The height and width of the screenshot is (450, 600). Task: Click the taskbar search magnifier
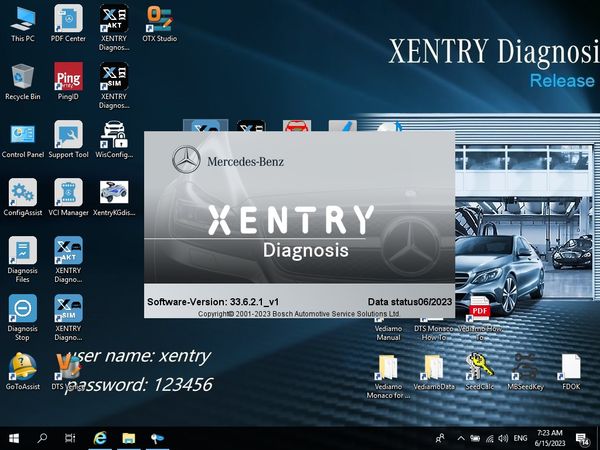[x=42, y=438]
